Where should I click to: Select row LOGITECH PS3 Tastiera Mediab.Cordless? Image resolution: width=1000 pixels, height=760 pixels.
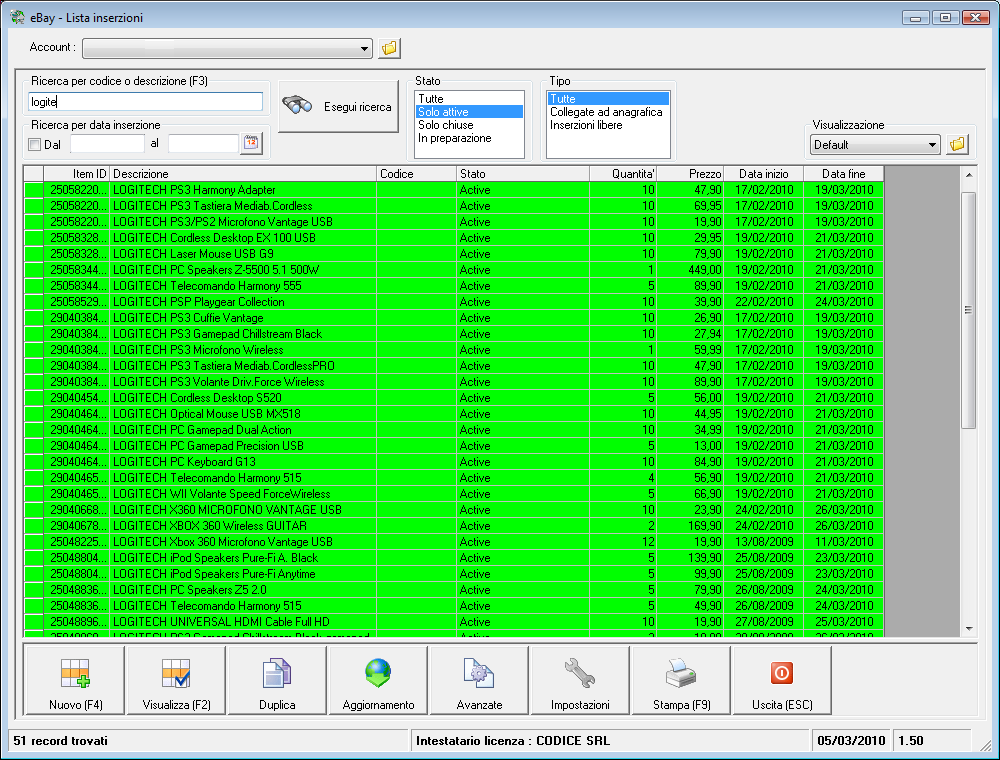click(x=453, y=206)
